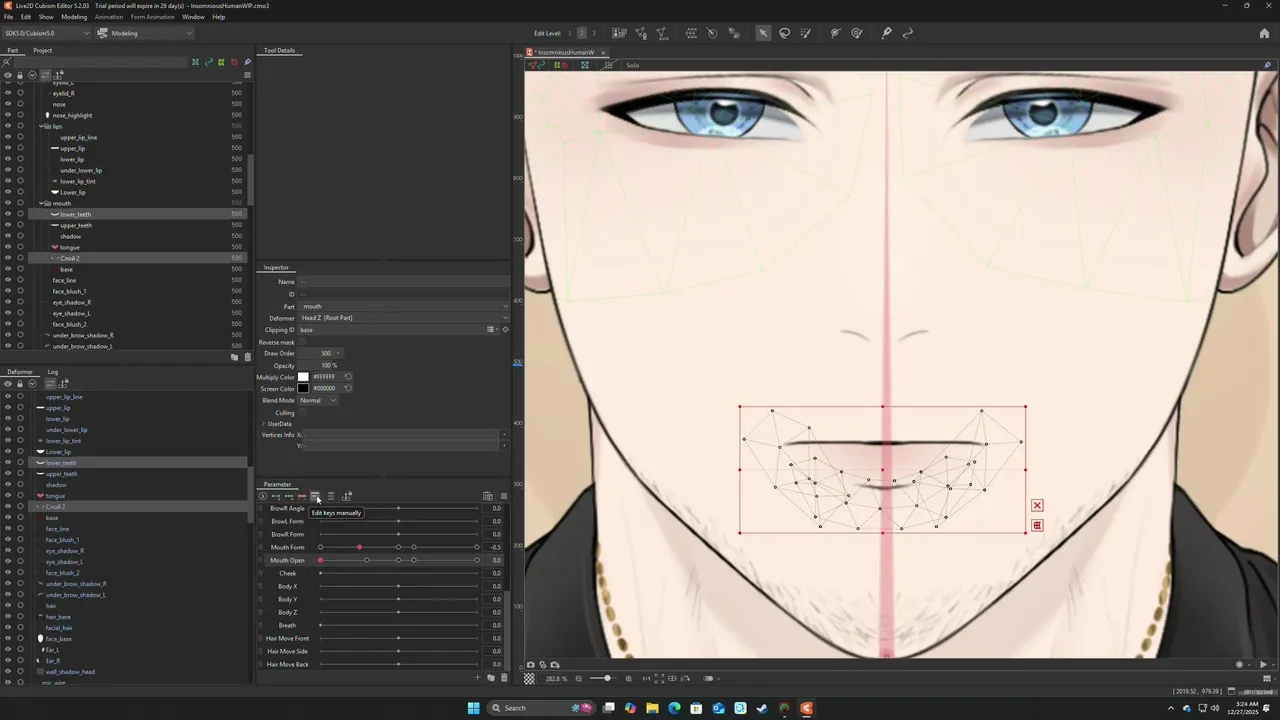Toggle visibility of the tongue part
Image resolution: width=1280 pixels, height=720 pixels.
7,247
